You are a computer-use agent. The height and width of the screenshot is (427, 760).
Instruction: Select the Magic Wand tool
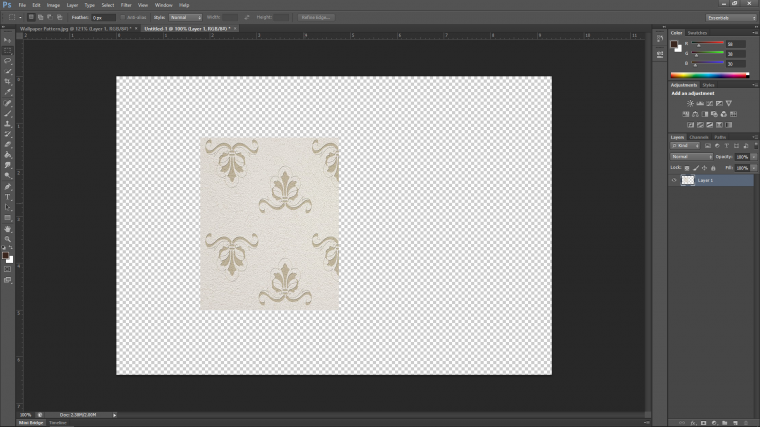(7, 71)
